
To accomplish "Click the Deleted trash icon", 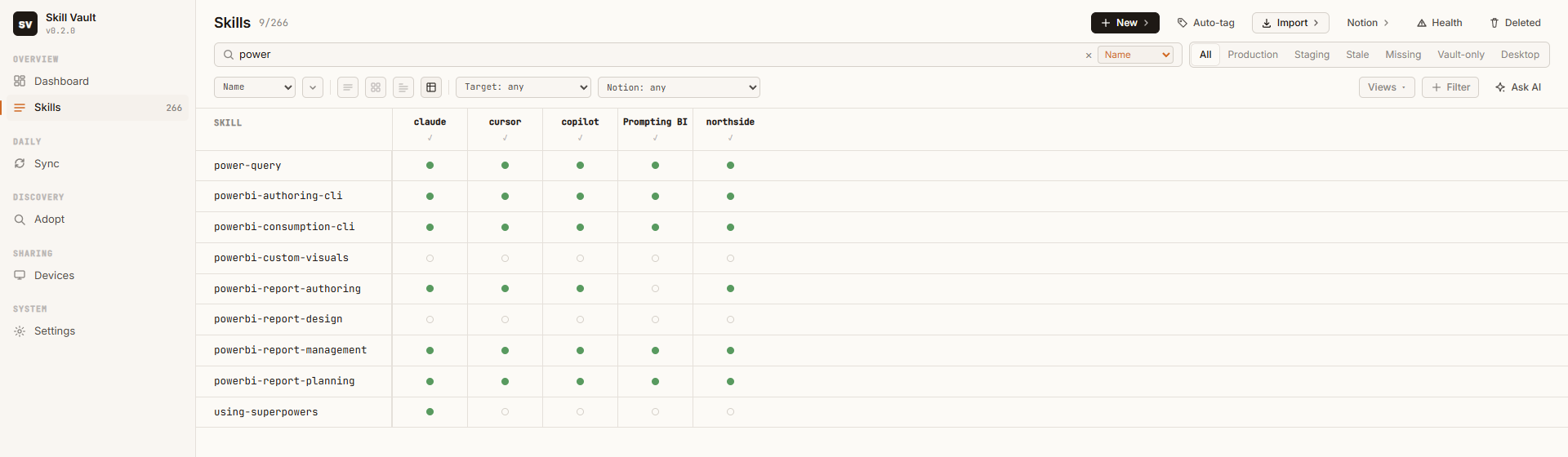I will coord(1494,23).
